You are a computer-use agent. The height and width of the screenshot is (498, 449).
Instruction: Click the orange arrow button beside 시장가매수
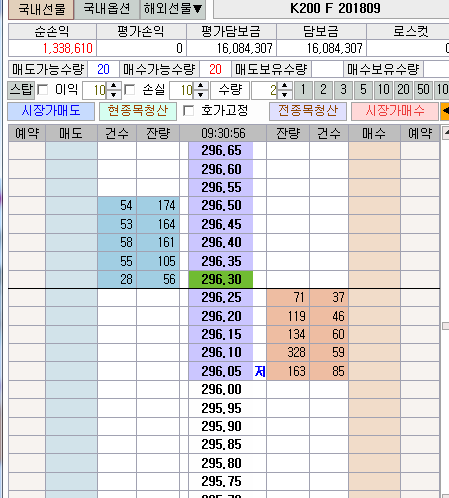445,111
